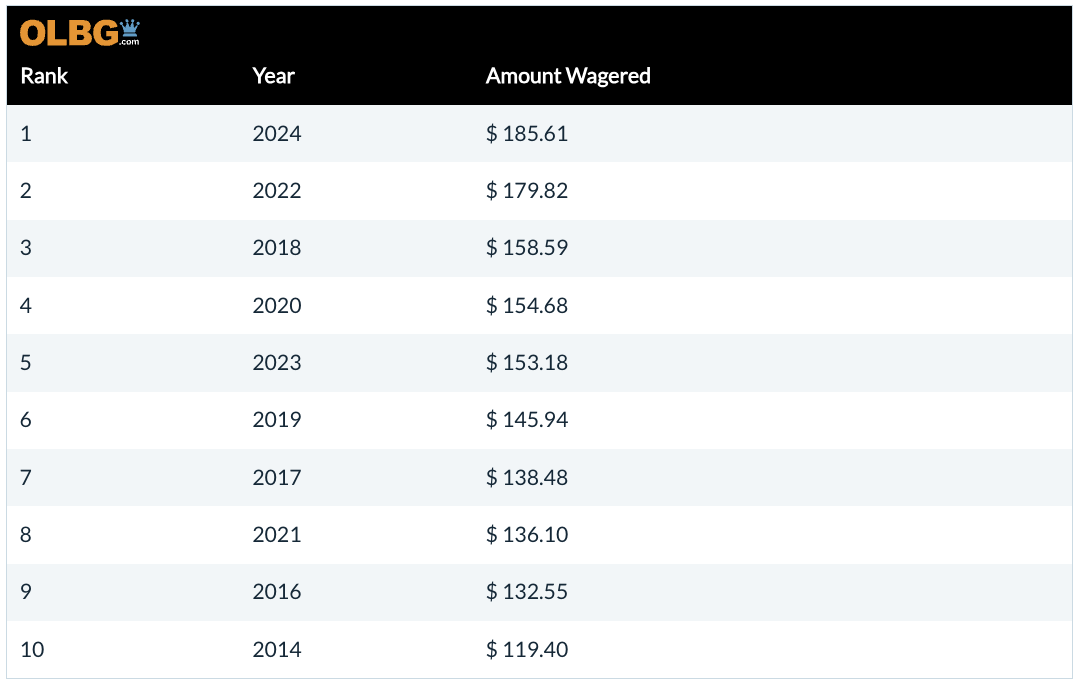Select the 2014 year cell
Image resolution: width=1082 pixels, height=688 pixels.
click(277, 649)
